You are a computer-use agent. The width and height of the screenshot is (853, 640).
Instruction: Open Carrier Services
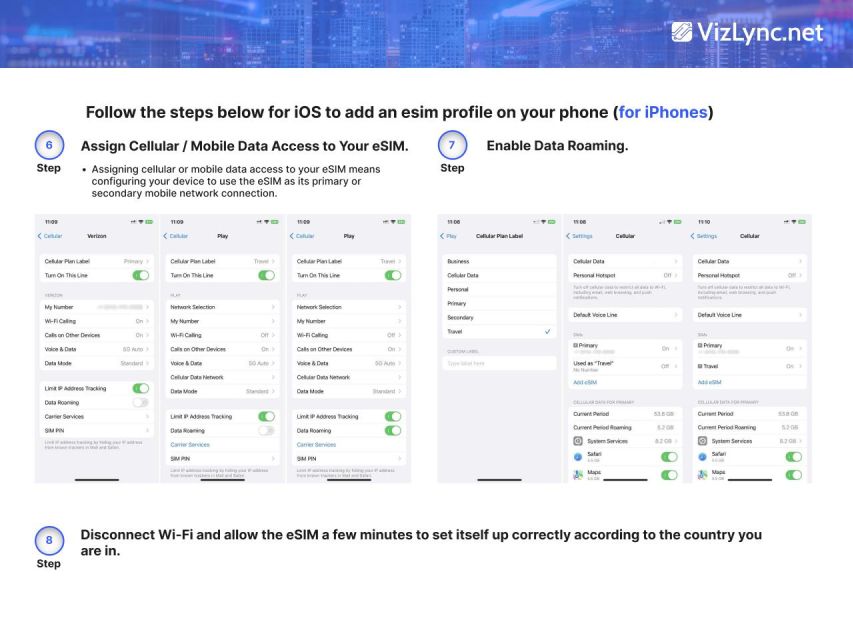[190, 444]
